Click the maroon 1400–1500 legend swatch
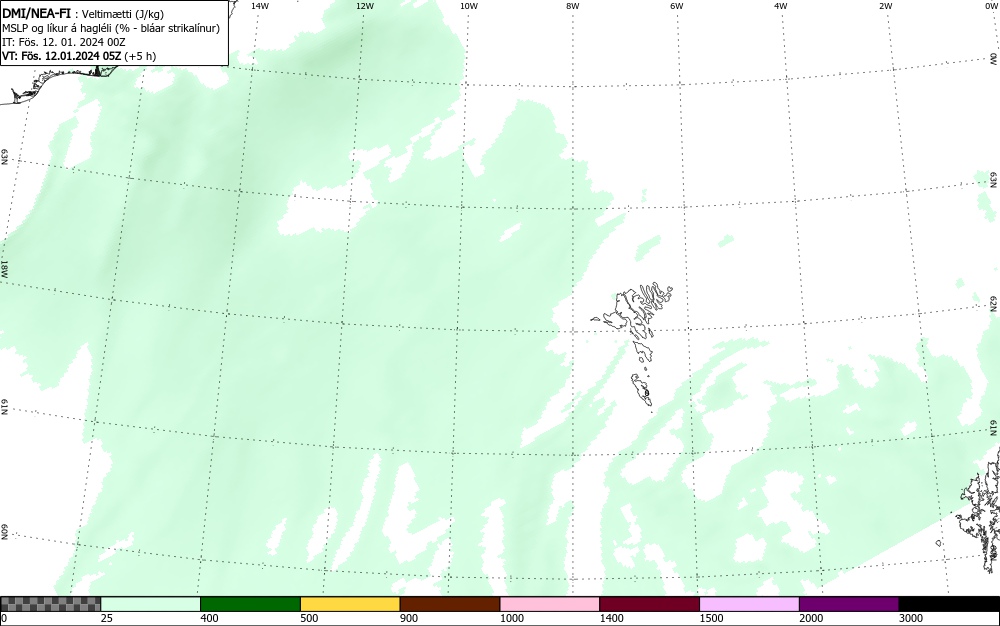This screenshot has width=1000, height=626. click(649, 604)
